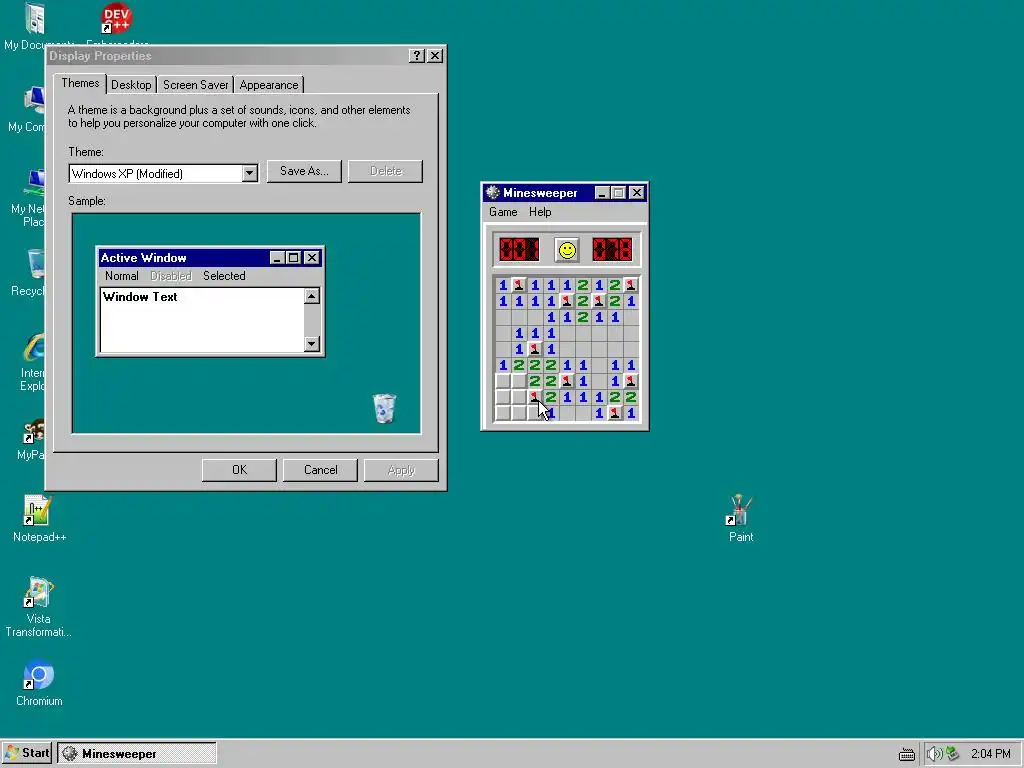Open the Game menu in Minesweeper

(503, 212)
